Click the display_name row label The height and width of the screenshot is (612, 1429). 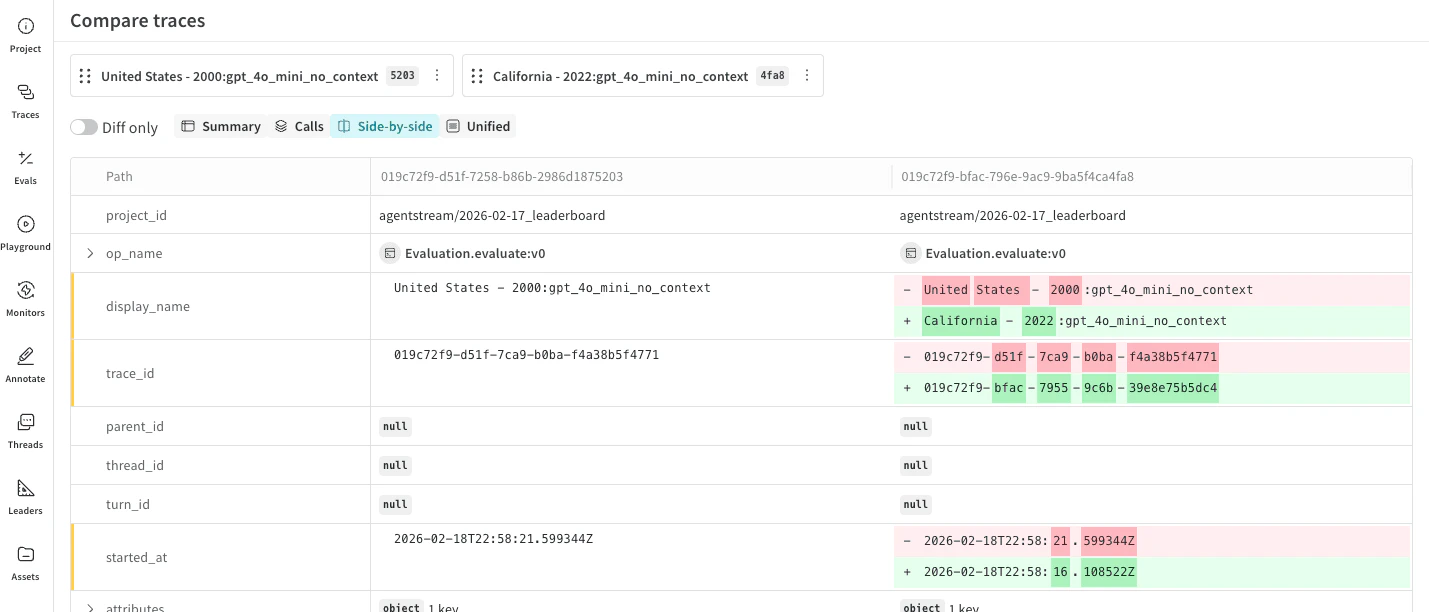click(x=148, y=306)
